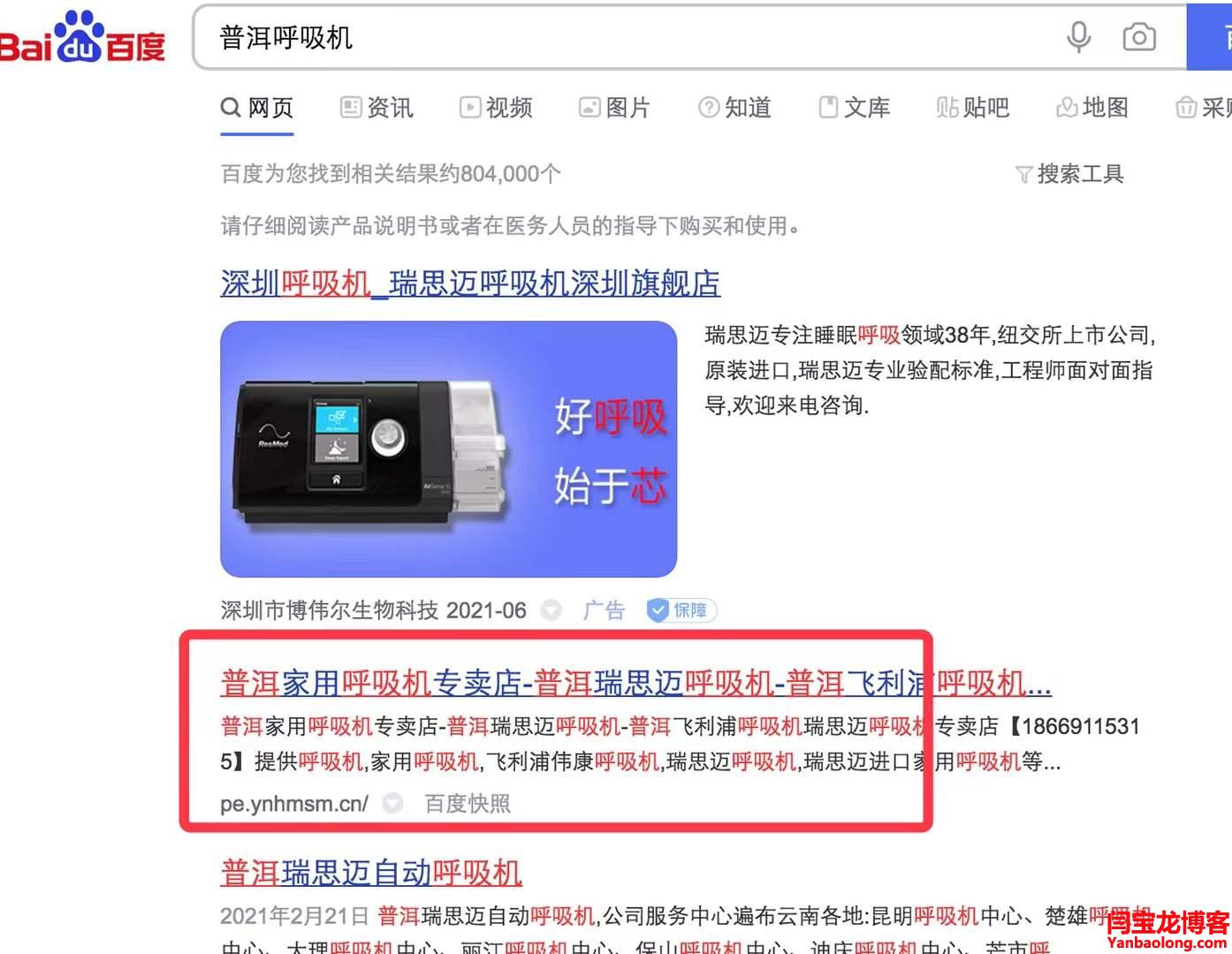Click the voice search microphone icon
The image size is (1232, 954).
point(1078,37)
